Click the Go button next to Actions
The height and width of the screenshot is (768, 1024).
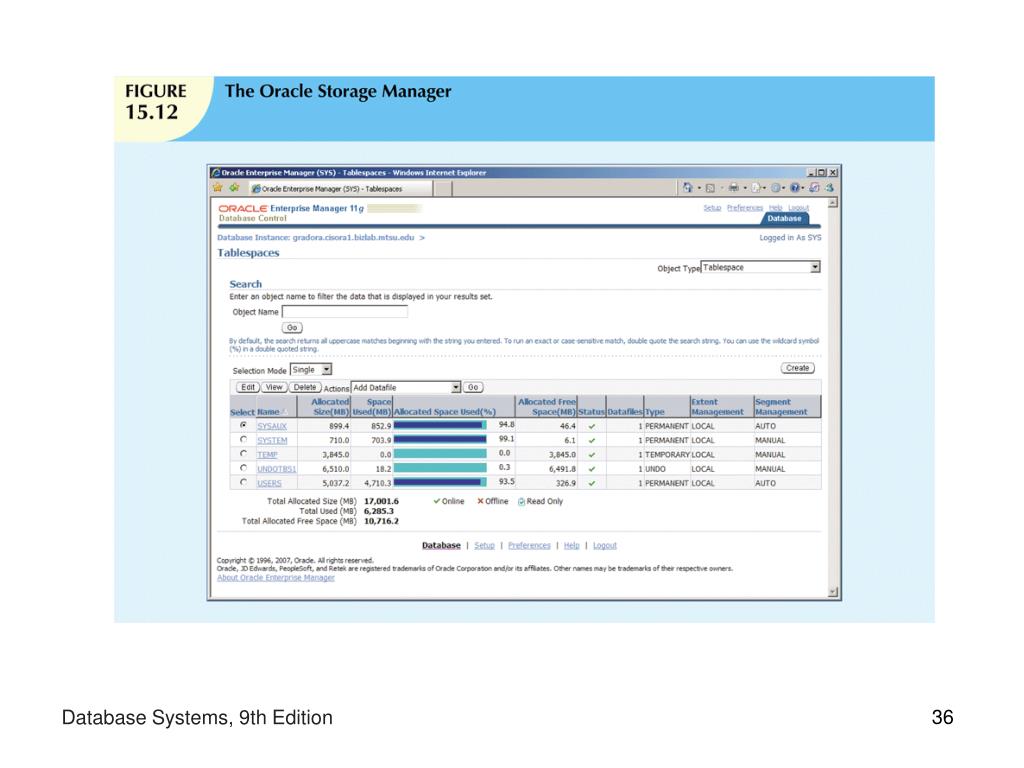point(473,388)
